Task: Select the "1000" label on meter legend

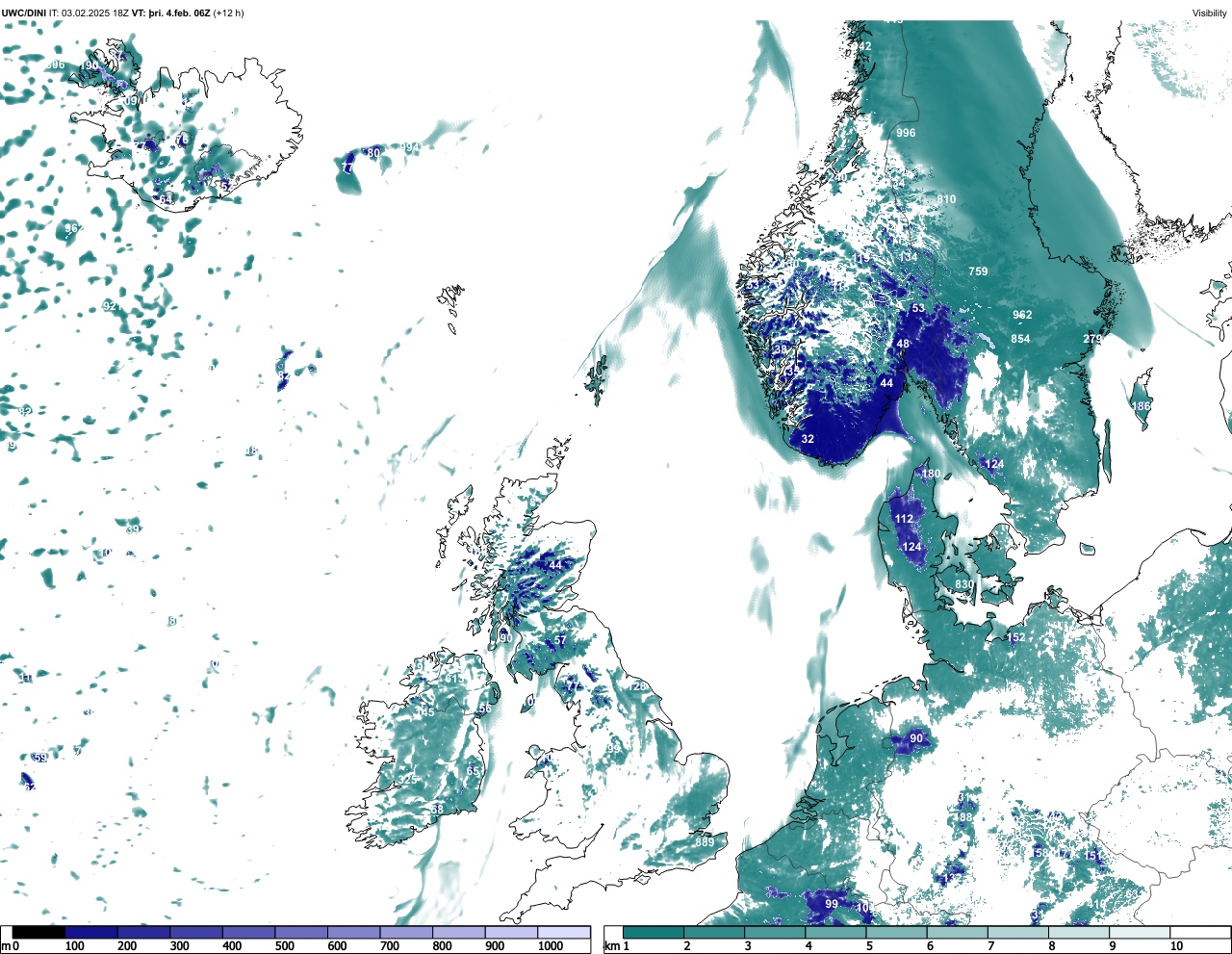Action: pos(551,946)
